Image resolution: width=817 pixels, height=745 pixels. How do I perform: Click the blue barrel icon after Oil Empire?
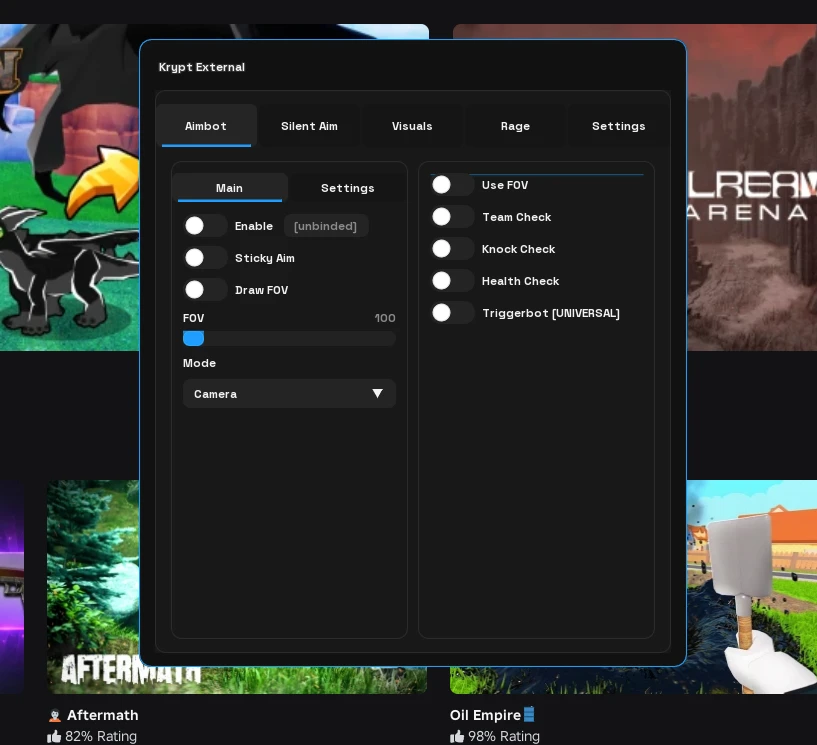(x=529, y=714)
